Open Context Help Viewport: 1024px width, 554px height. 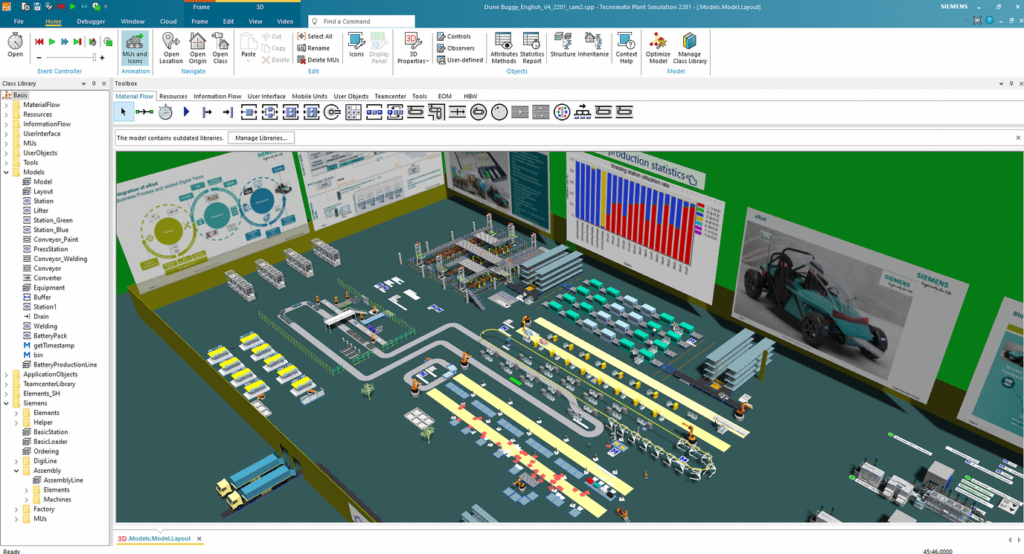click(x=626, y=48)
